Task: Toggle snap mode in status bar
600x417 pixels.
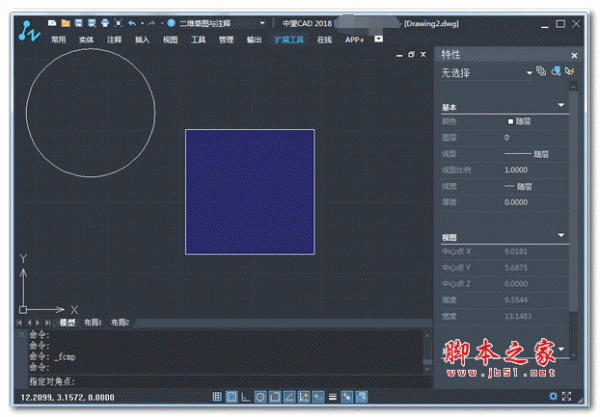Action: pos(231,397)
